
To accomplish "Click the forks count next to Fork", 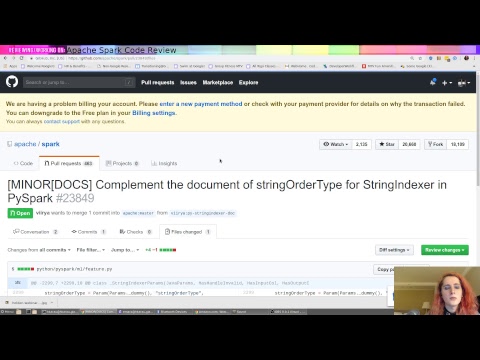I will pos(458,144).
